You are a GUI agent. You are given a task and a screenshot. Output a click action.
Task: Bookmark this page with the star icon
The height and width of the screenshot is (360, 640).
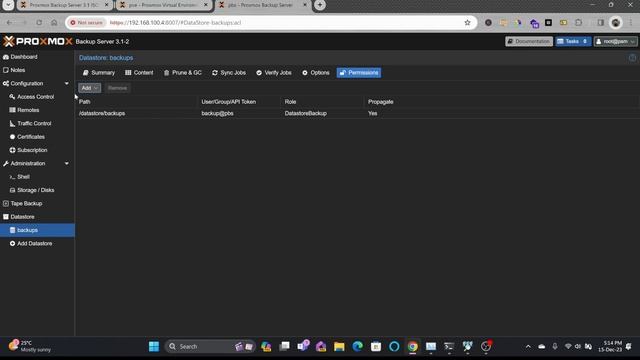point(467,22)
